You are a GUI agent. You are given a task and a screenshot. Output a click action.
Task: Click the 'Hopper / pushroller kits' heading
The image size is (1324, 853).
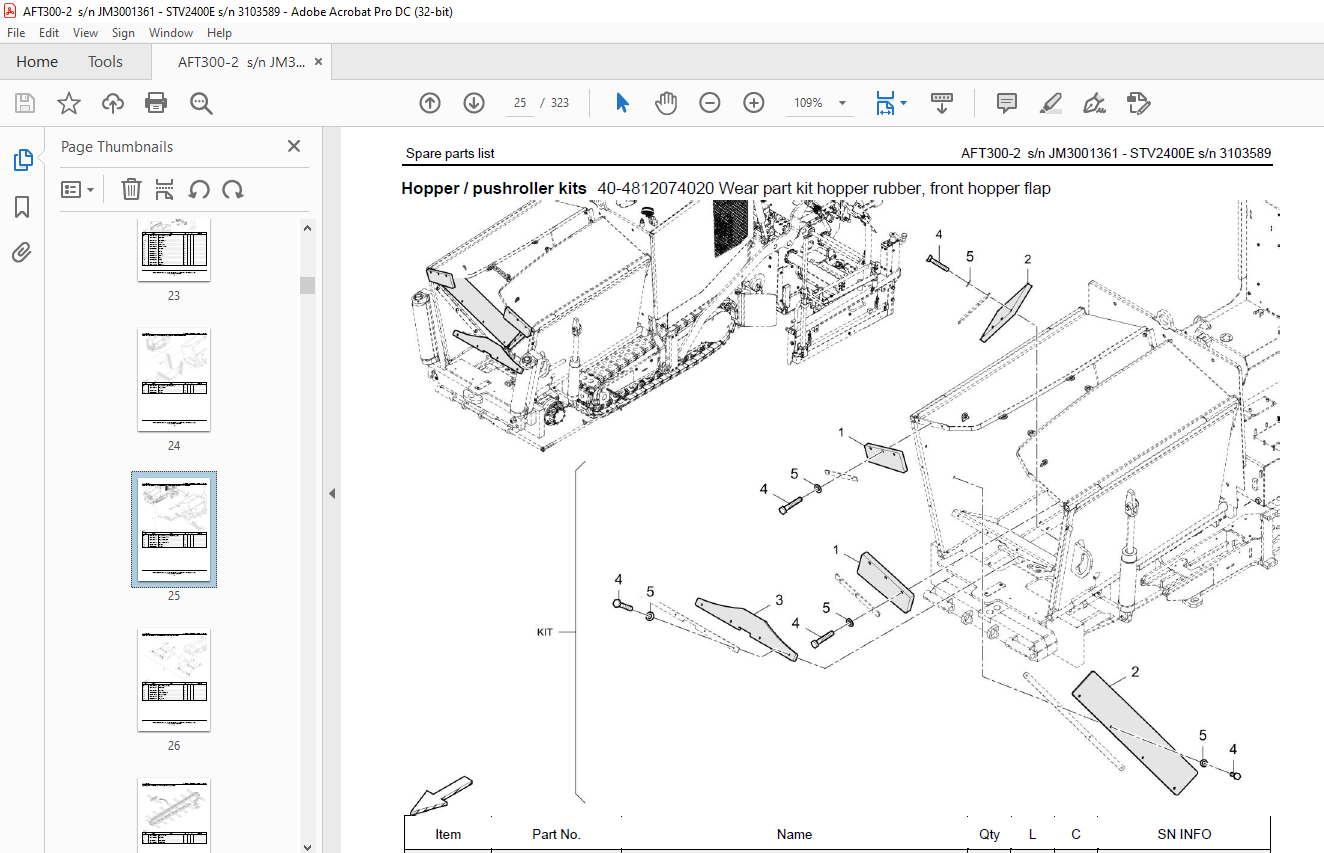coord(494,188)
